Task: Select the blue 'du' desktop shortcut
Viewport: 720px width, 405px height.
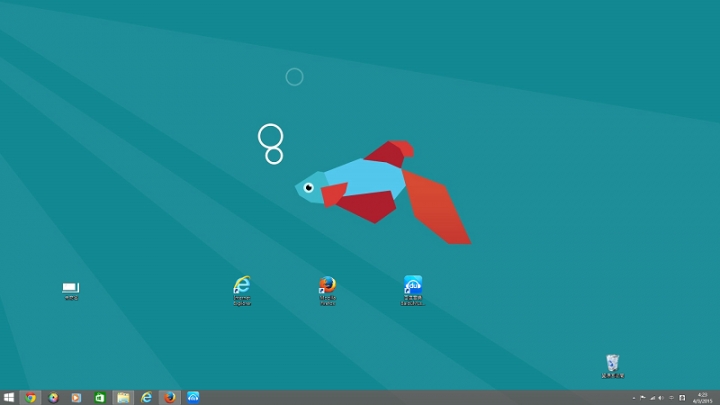Action: point(413,290)
